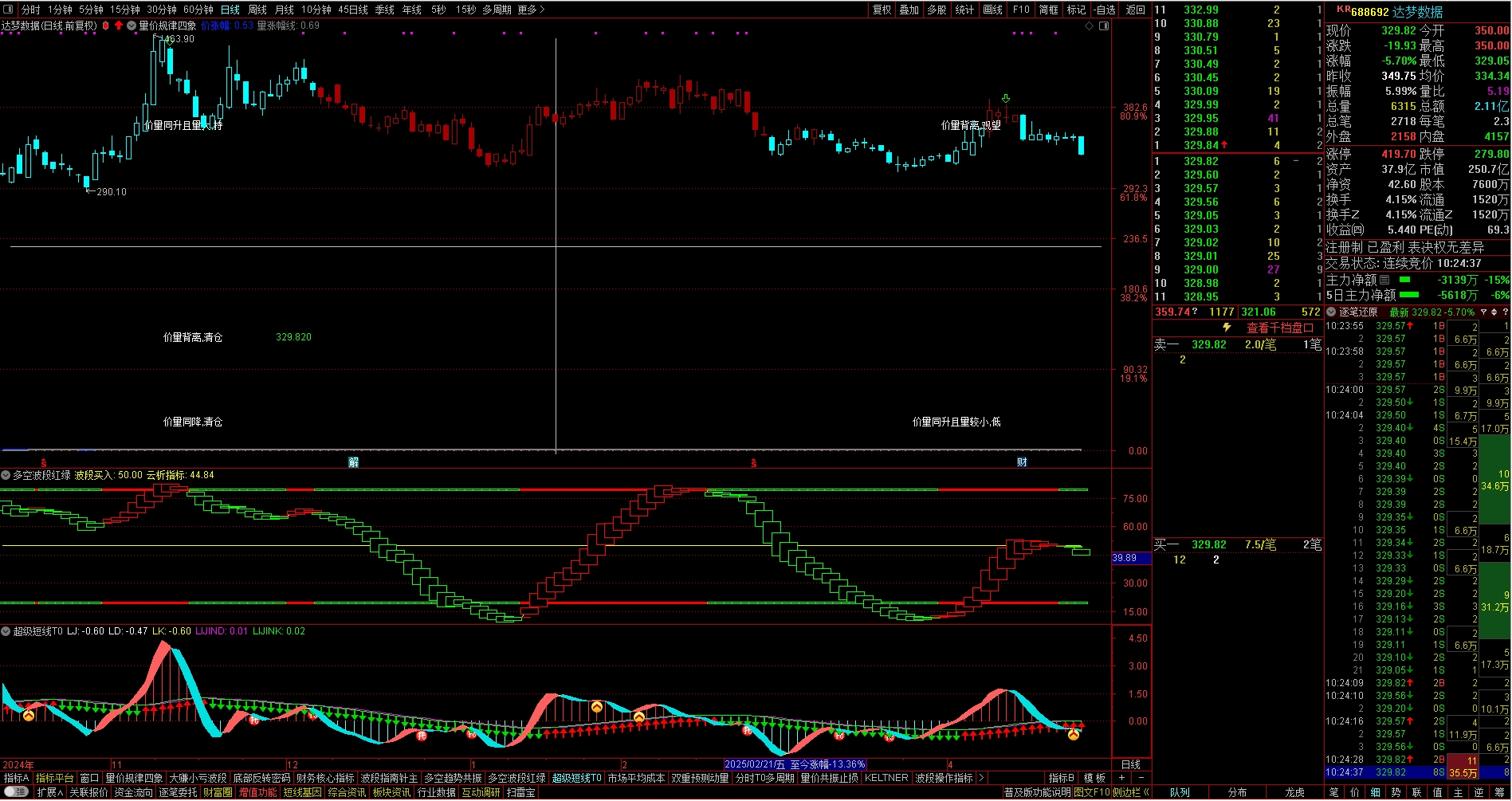This screenshot has height=801, width=1512.
Task: Select the 势 view icon in bottom-right strip
Action: tap(1396, 792)
